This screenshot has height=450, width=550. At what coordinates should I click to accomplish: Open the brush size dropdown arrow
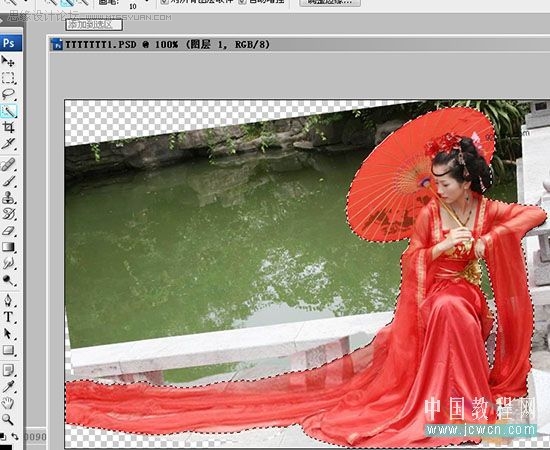point(147,2)
